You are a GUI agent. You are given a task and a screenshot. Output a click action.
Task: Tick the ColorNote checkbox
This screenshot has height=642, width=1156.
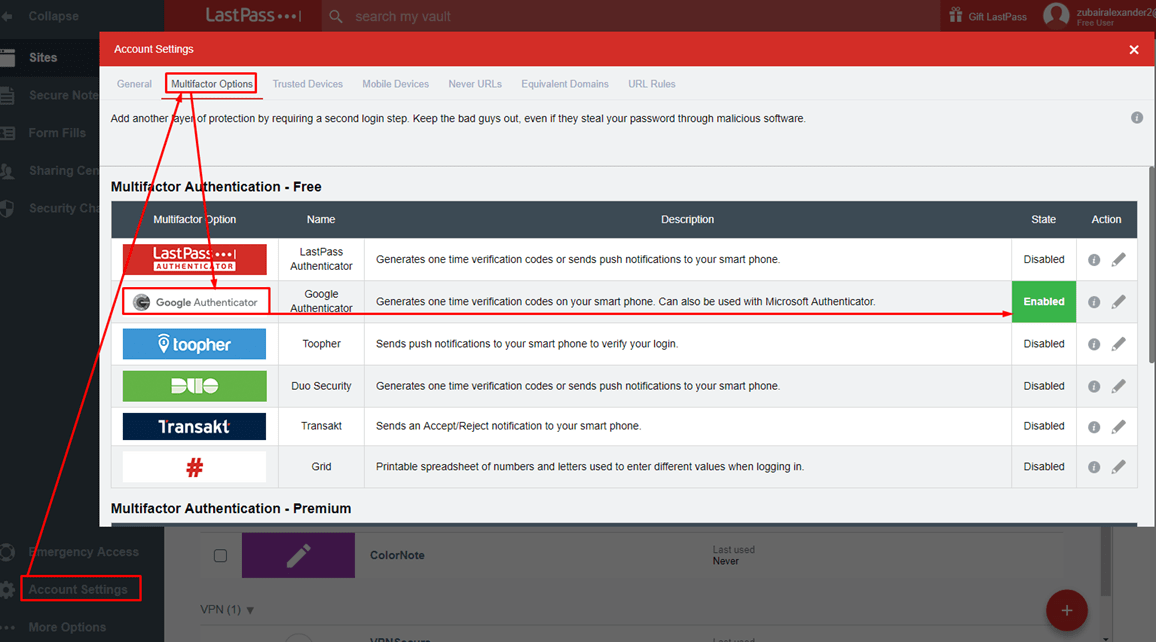tap(220, 556)
